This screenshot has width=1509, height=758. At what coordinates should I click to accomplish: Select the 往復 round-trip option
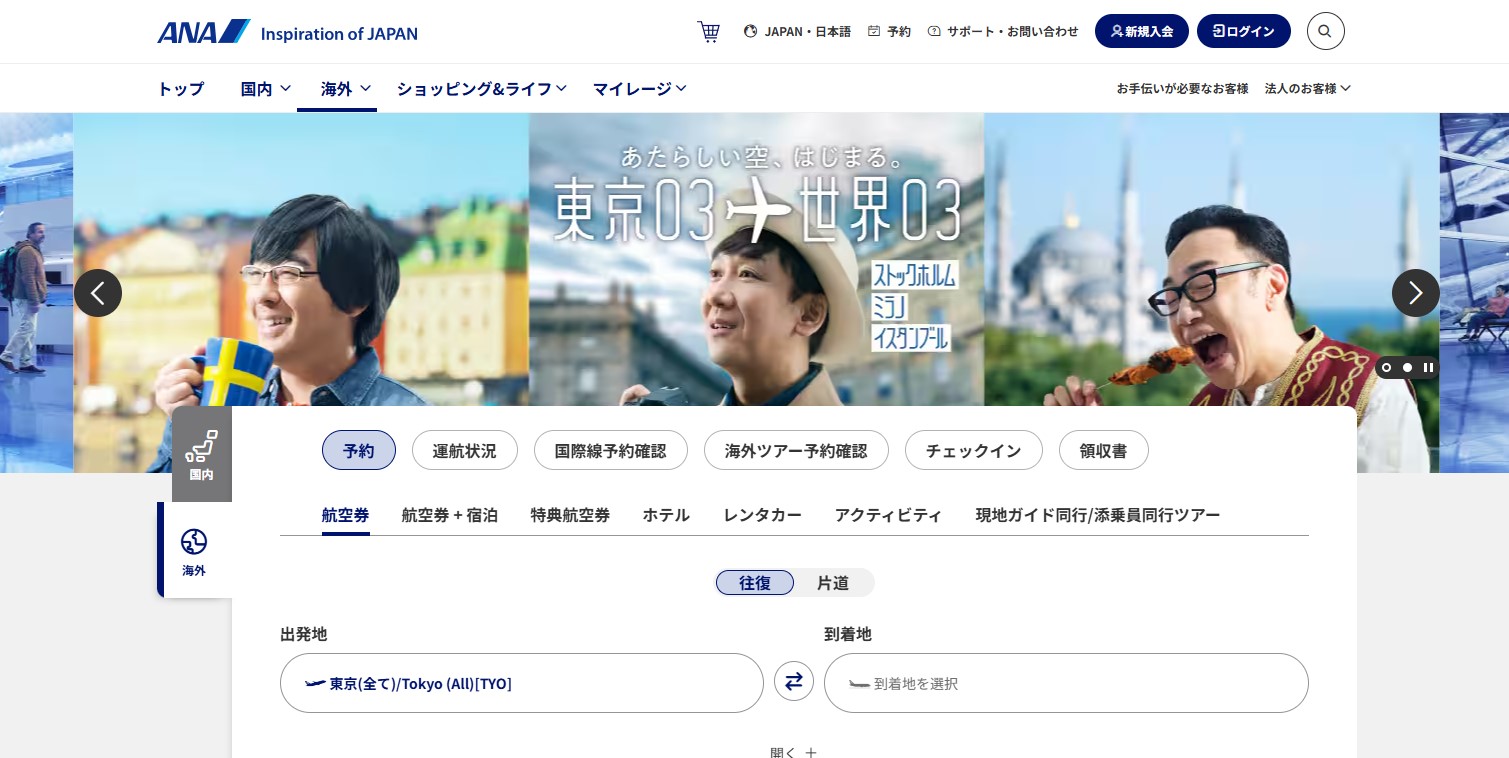[755, 582]
